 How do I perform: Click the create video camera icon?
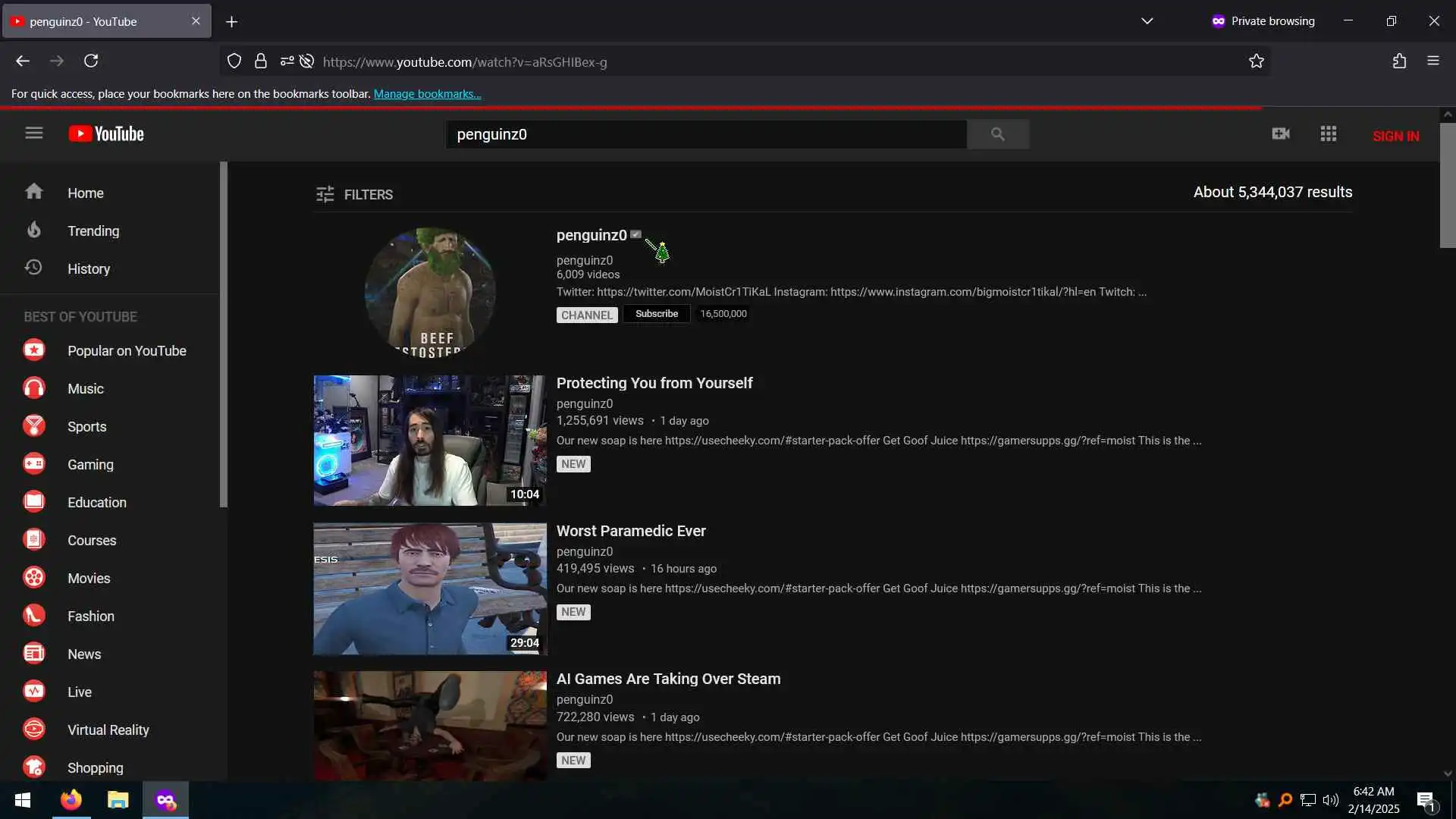[x=1280, y=134]
